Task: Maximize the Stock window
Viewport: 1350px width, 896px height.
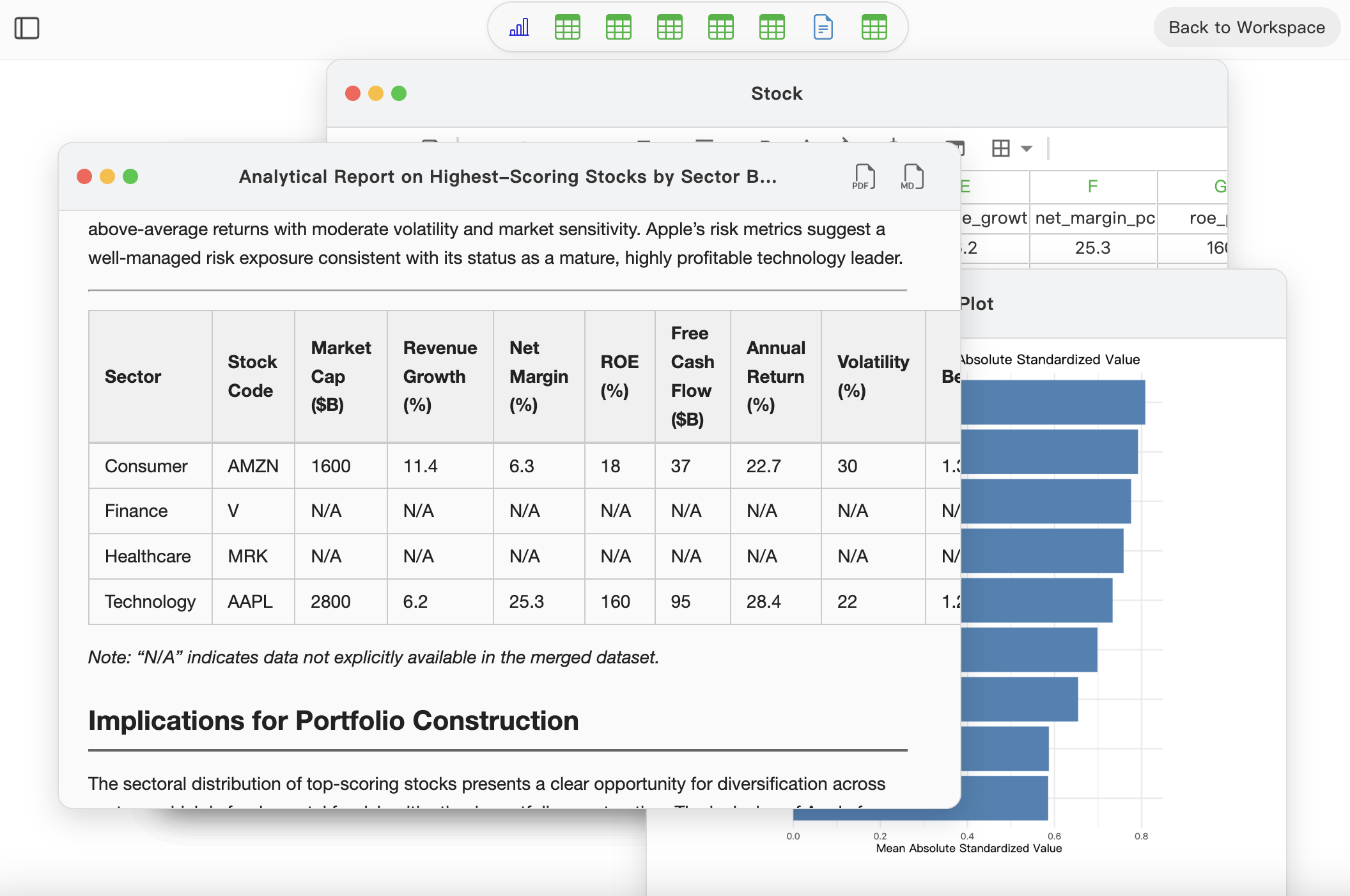Action: coord(399,93)
